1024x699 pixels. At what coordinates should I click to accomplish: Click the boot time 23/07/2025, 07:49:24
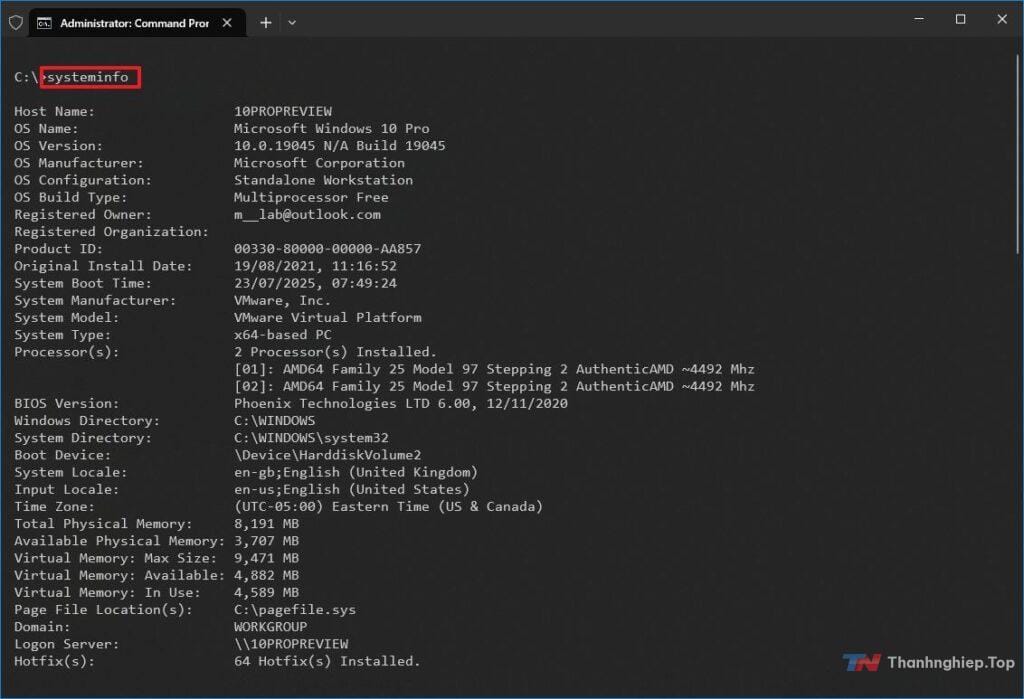(315, 283)
